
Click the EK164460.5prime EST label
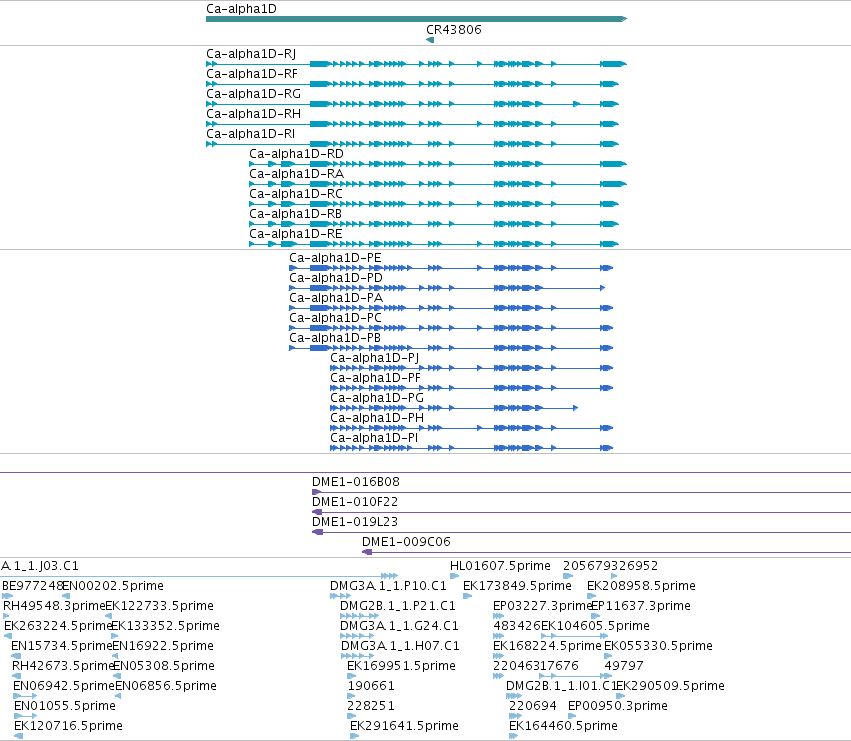(563, 726)
